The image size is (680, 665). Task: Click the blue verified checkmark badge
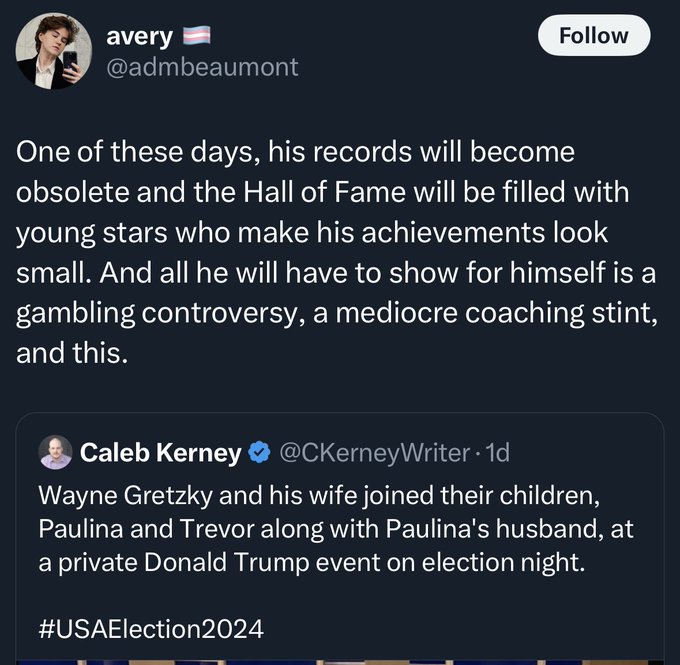coord(258,453)
